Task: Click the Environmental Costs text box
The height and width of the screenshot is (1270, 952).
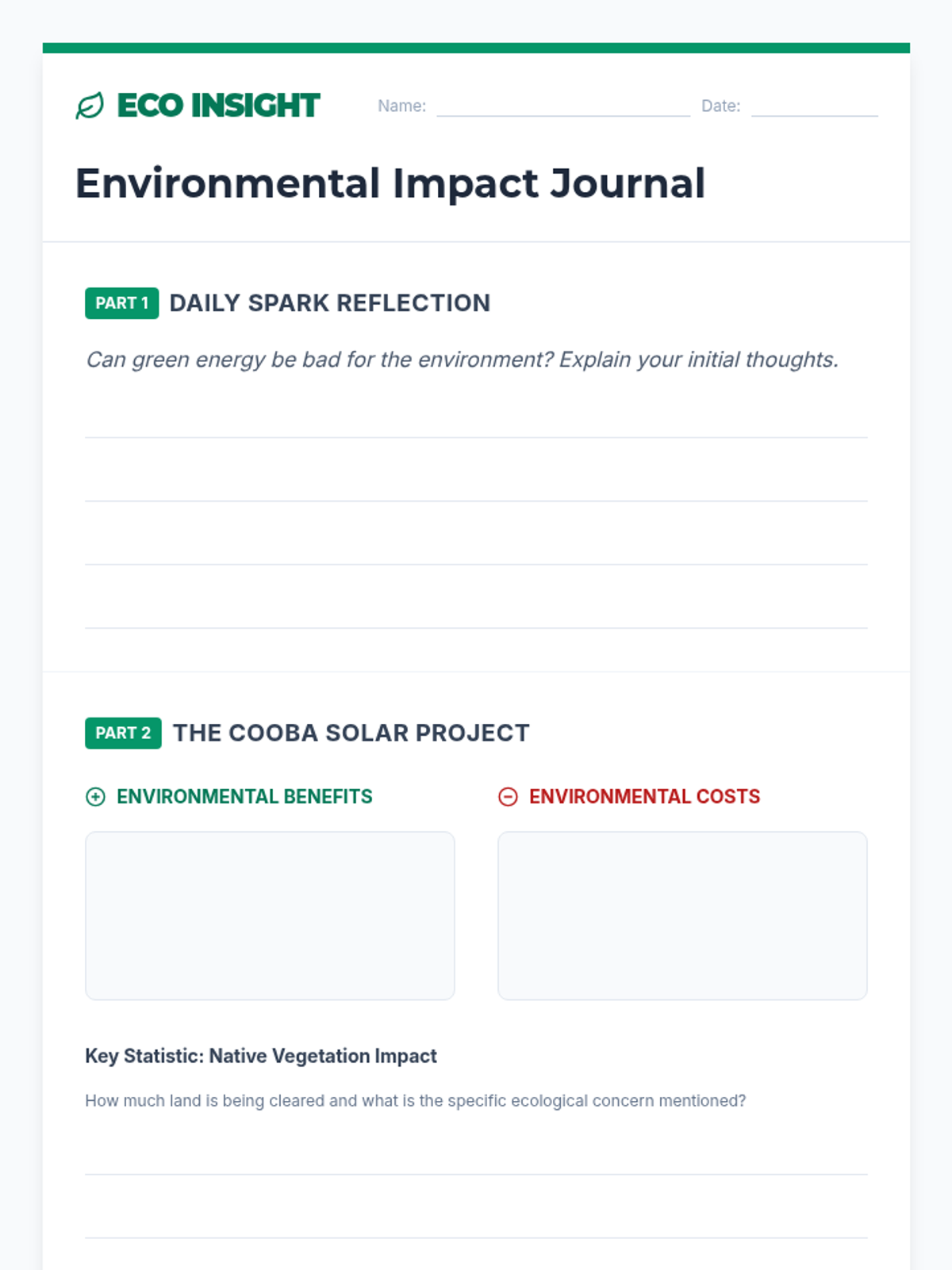Action: click(x=682, y=916)
